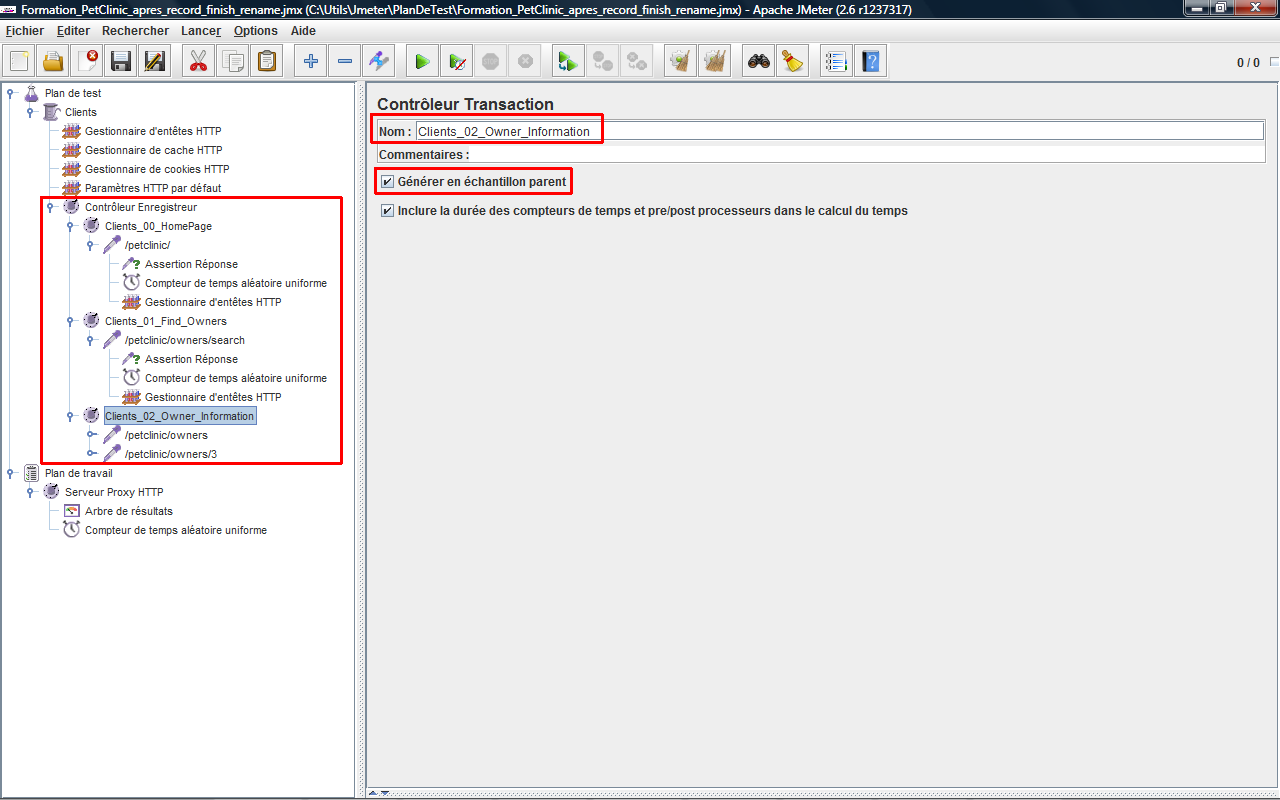The width and height of the screenshot is (1280, 800).
Task: Click the Expand all plus icon
Action: tap(311, 62)
